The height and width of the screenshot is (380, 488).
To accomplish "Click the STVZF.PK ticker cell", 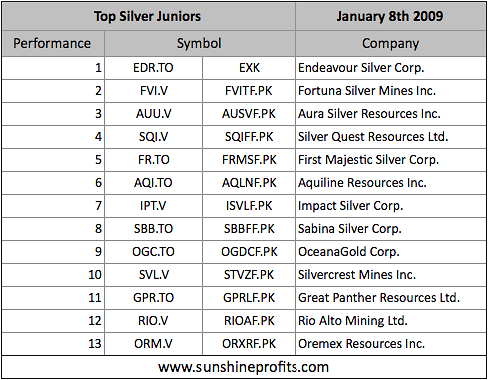I will point(249,275).
